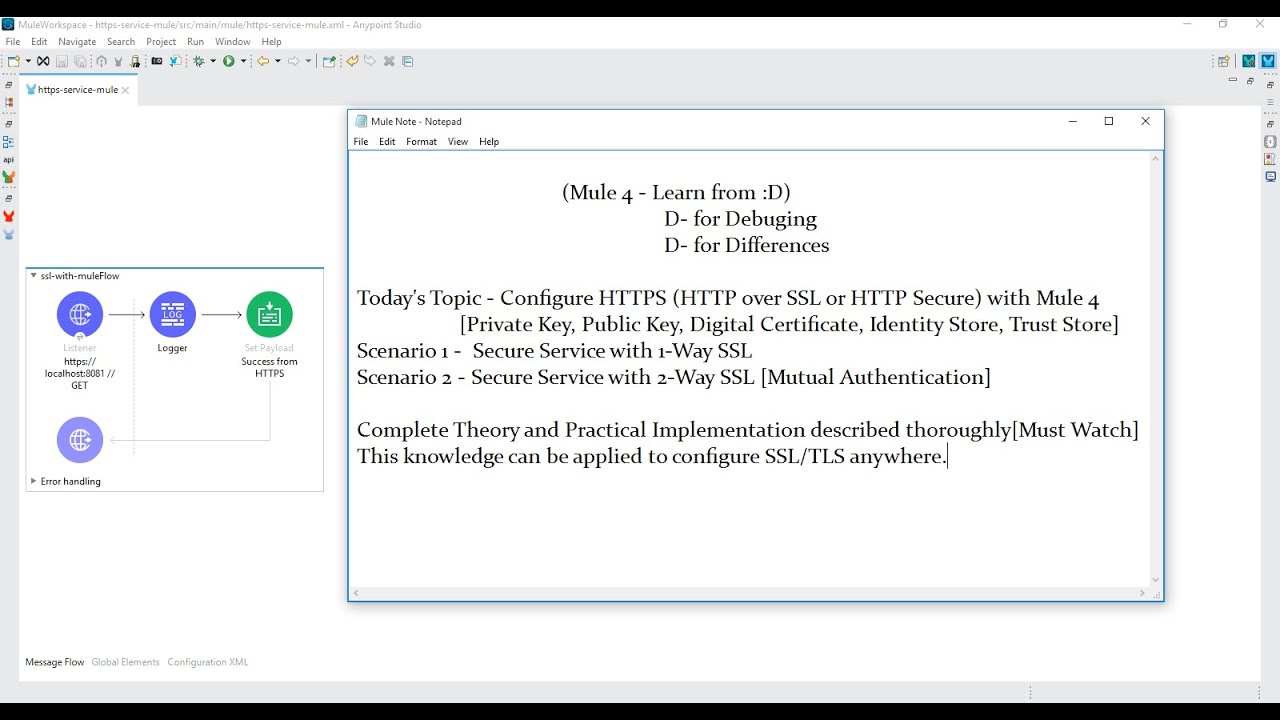Screen dimensions: 1280x720
Task: Open Notepad's View menu
Action: coord(457,142)
